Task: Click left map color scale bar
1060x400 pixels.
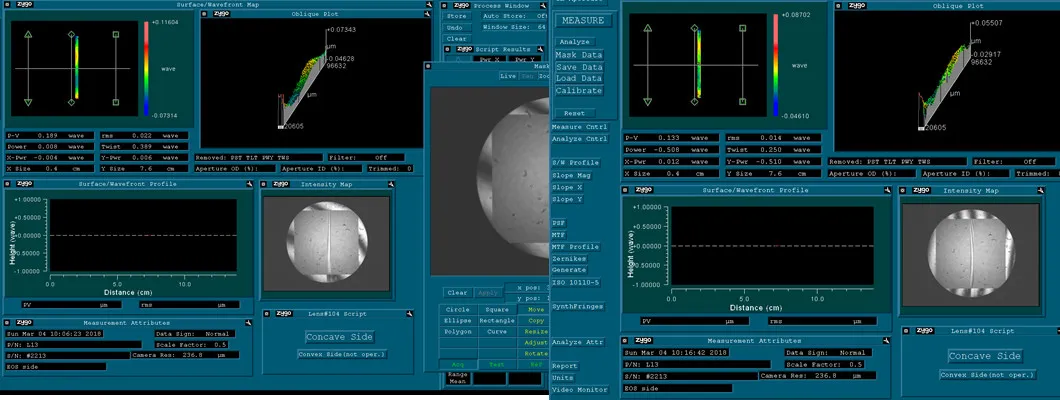Action: click(146, 68)
